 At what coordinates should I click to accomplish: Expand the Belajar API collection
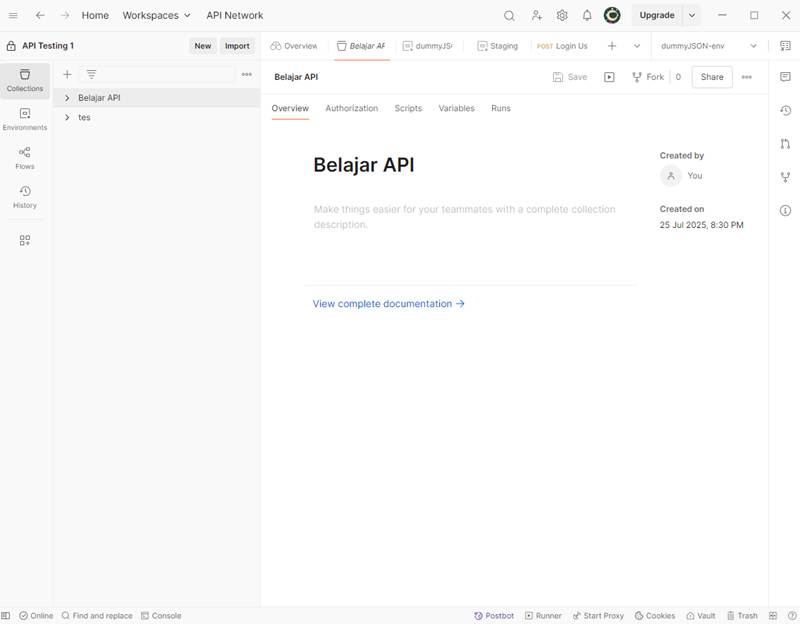pos(67,98)
